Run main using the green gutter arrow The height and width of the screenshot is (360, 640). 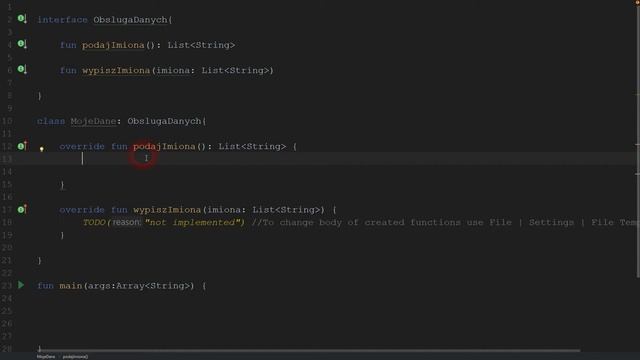(x=21, y=285)
